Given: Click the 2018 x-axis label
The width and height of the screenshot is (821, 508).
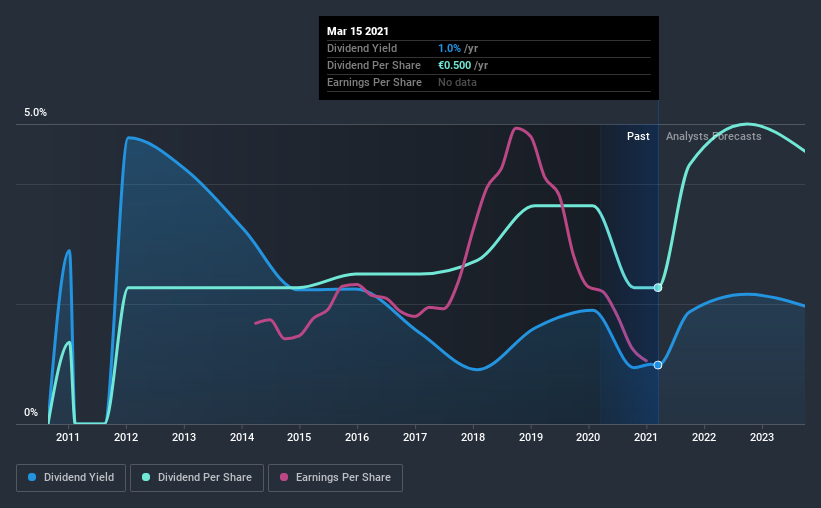Looking at the screenshot, I should coord(473,437).
